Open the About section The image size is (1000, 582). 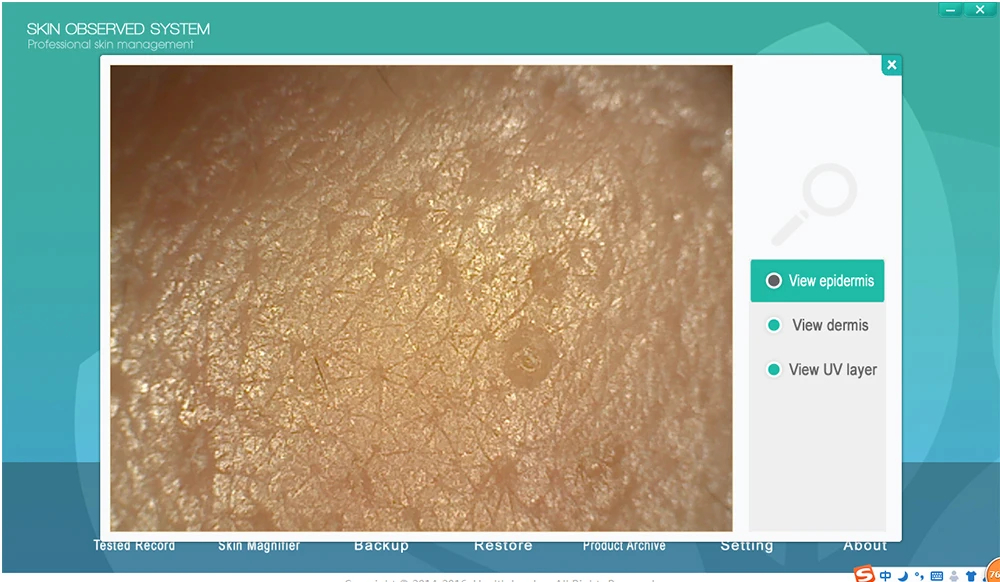point(865,546)
